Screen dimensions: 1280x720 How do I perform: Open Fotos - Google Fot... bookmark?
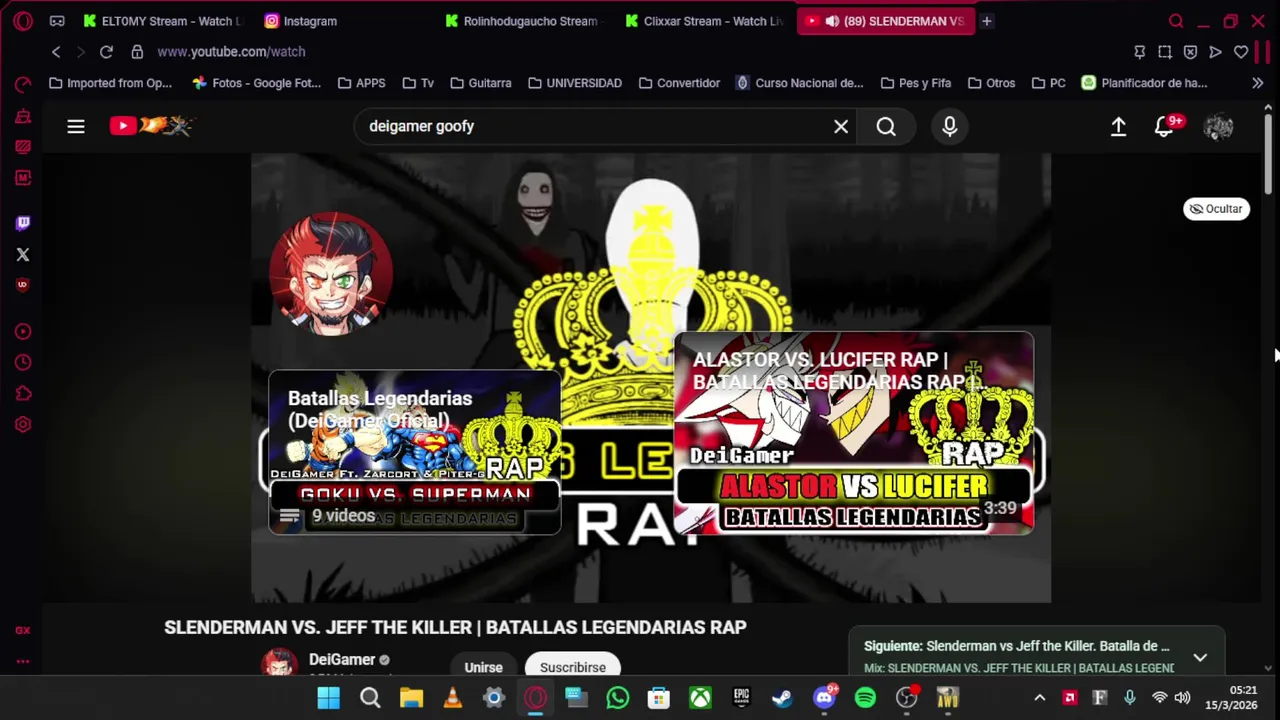(257, 83)
